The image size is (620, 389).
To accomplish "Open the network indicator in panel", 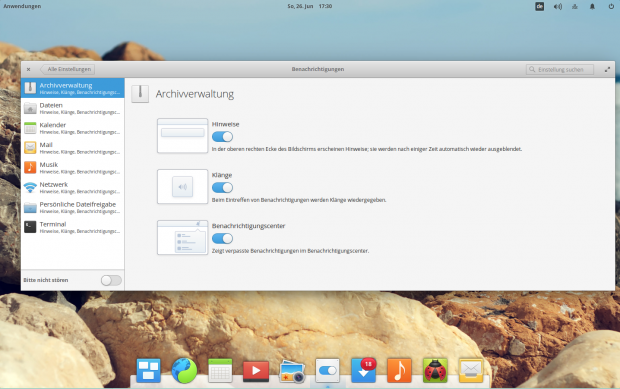I will click(575, 6).
